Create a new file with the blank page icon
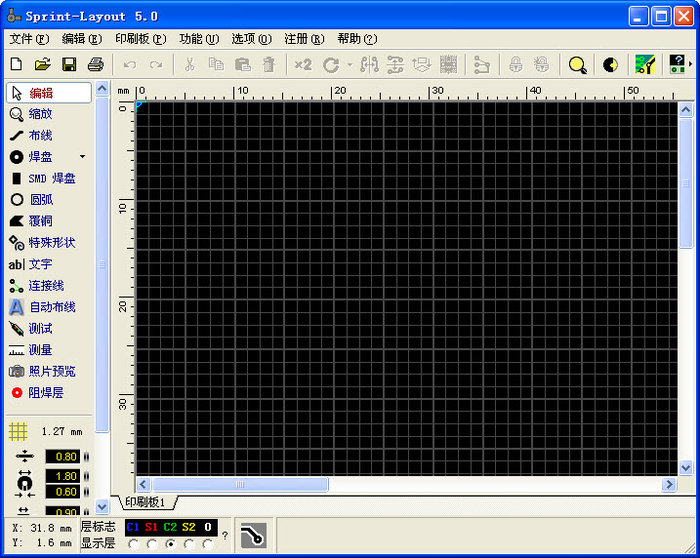700x558 pixels. coord(16,64)
